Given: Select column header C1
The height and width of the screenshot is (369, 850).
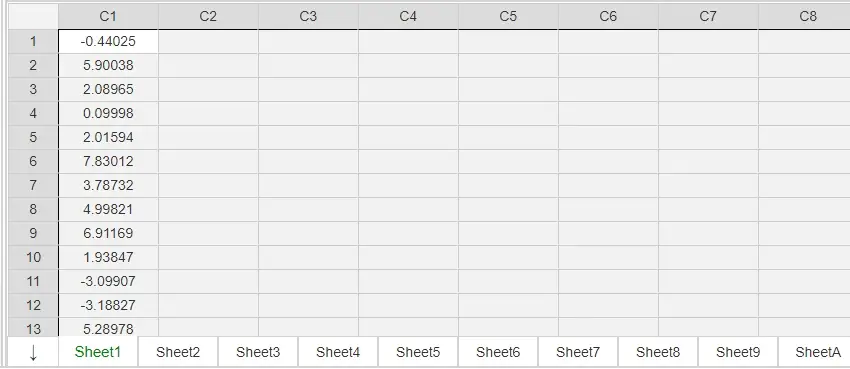Looking at the screenshot, I should [108, 17].
